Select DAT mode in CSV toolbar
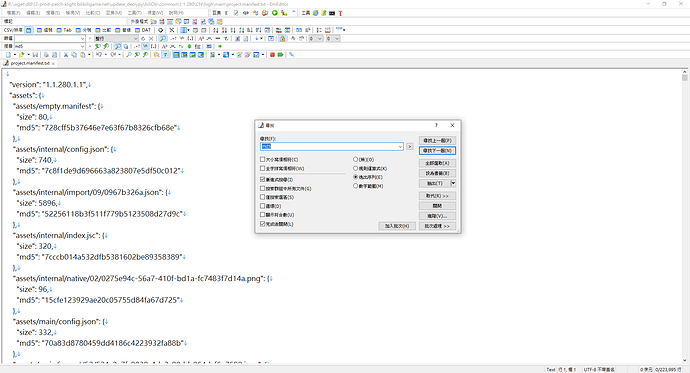The width and height of the screenshot is (690, 373). click(x=143, y=30)
